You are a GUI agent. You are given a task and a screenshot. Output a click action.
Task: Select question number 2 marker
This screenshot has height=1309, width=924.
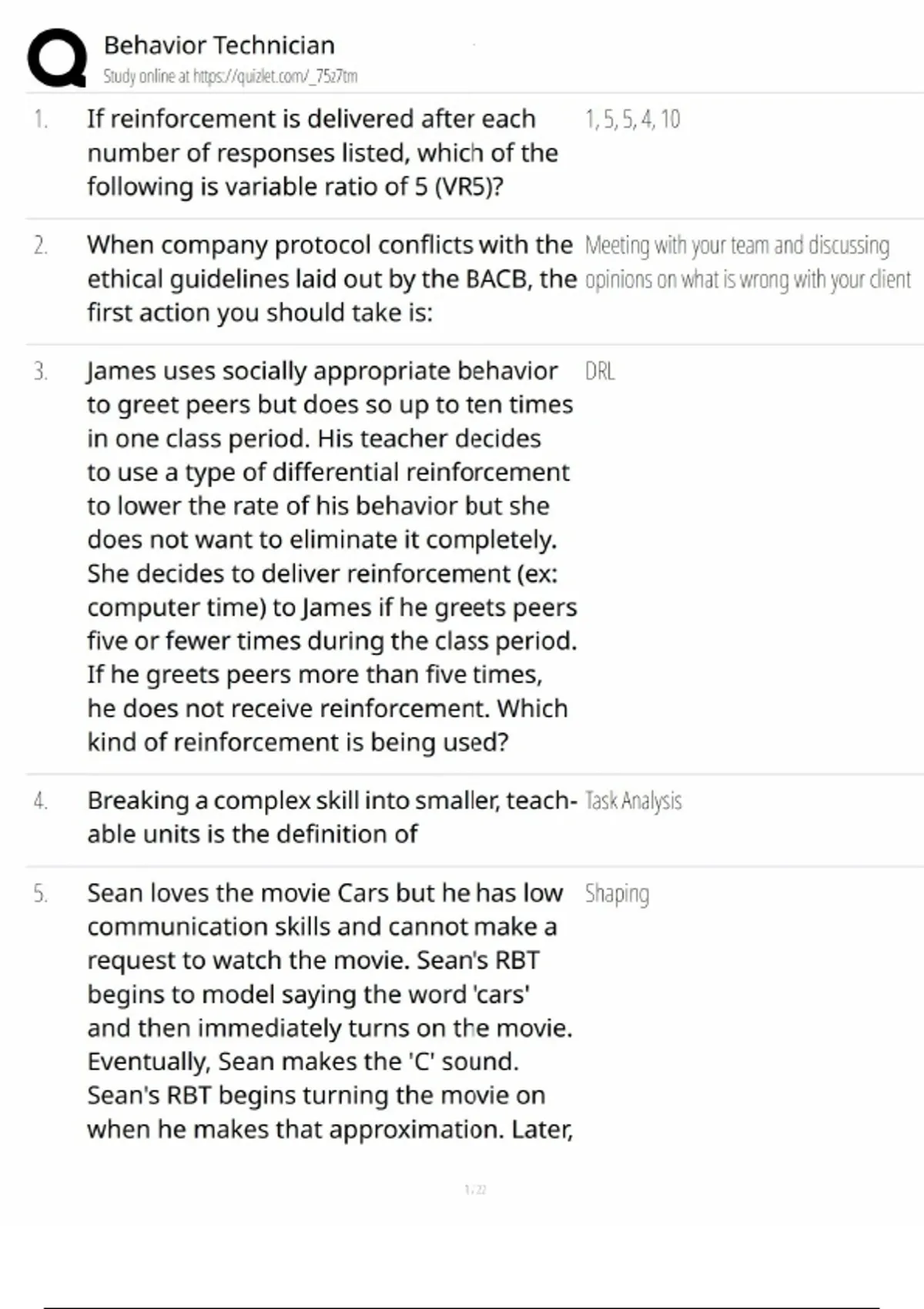[41, 246]
